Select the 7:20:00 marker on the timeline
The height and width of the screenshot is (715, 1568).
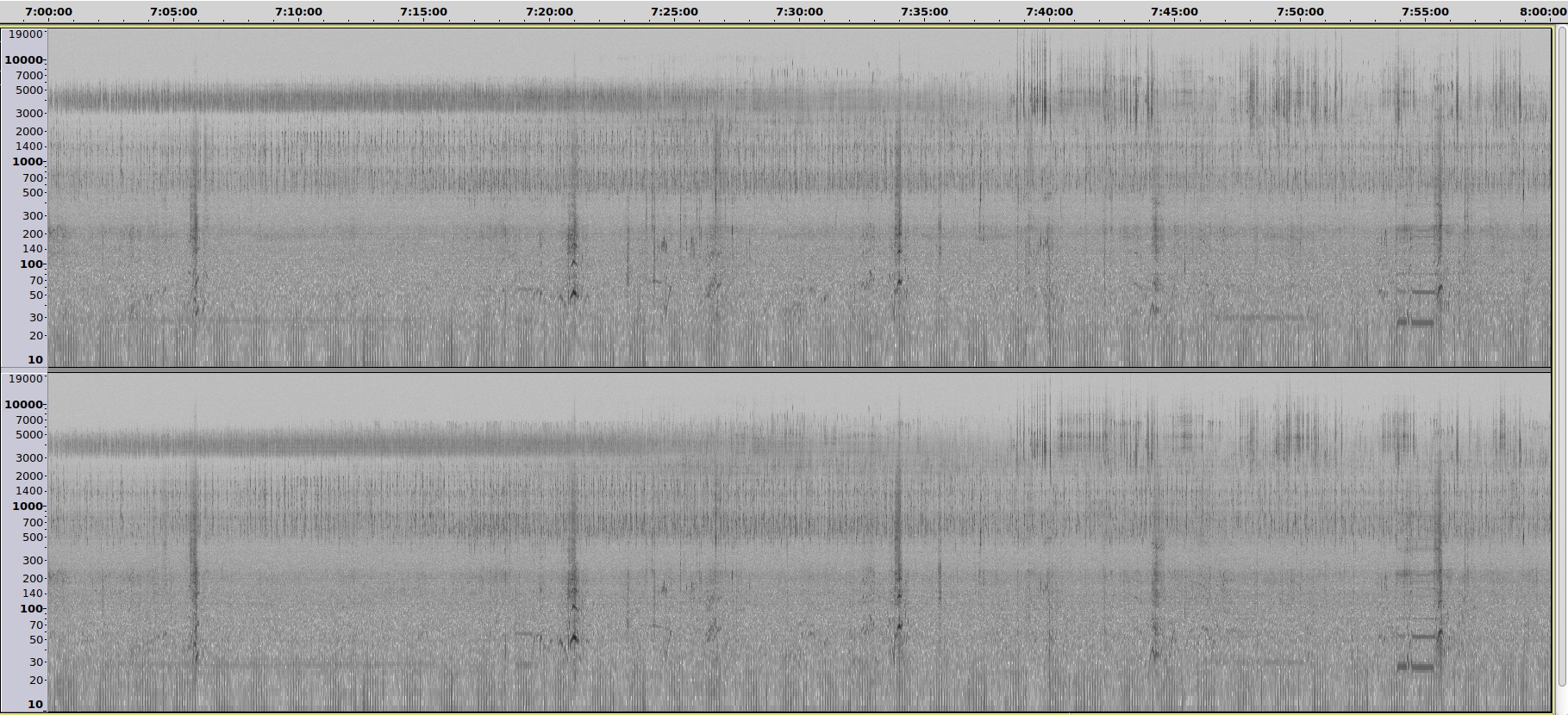pos(549,12)
